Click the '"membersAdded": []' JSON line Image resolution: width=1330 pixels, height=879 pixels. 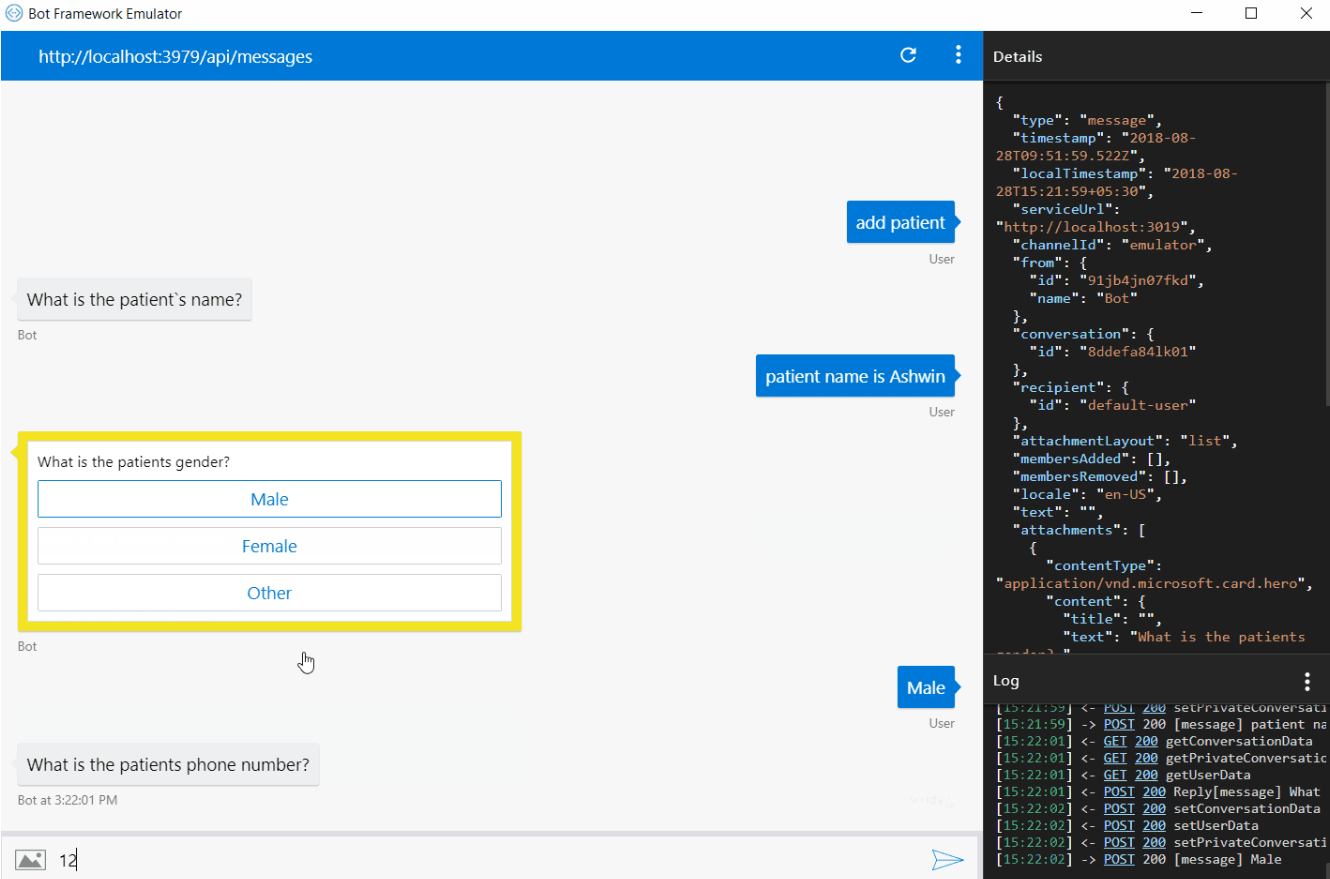[1092, 459]
